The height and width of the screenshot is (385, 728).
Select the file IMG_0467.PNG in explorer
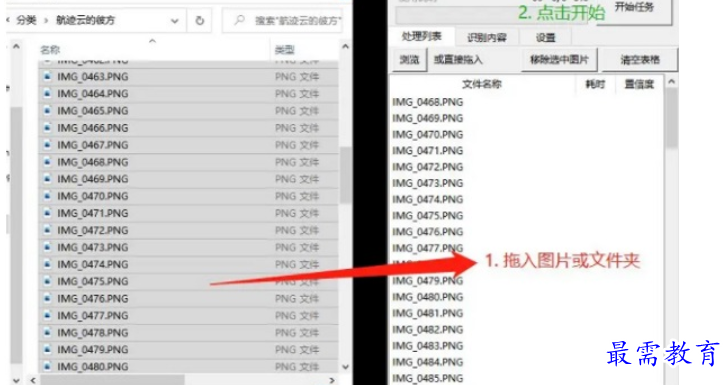coord(188,145)
